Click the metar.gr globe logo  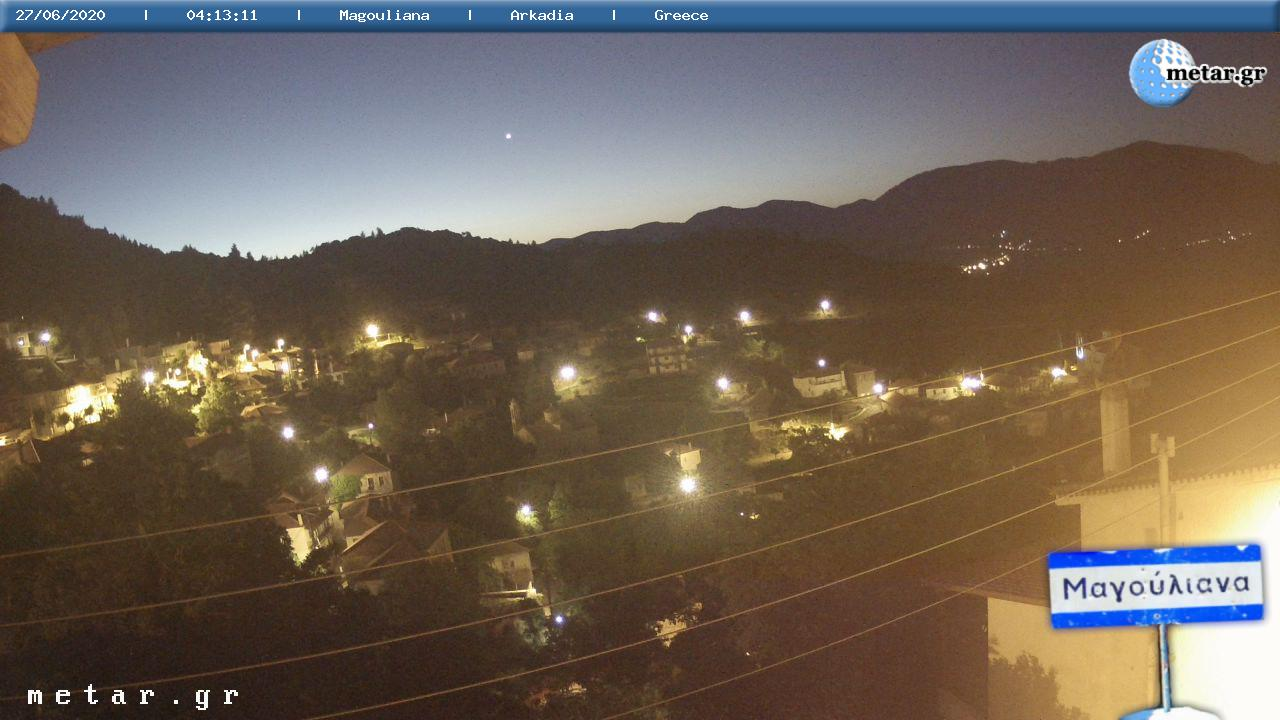[x=1197, y=72]
